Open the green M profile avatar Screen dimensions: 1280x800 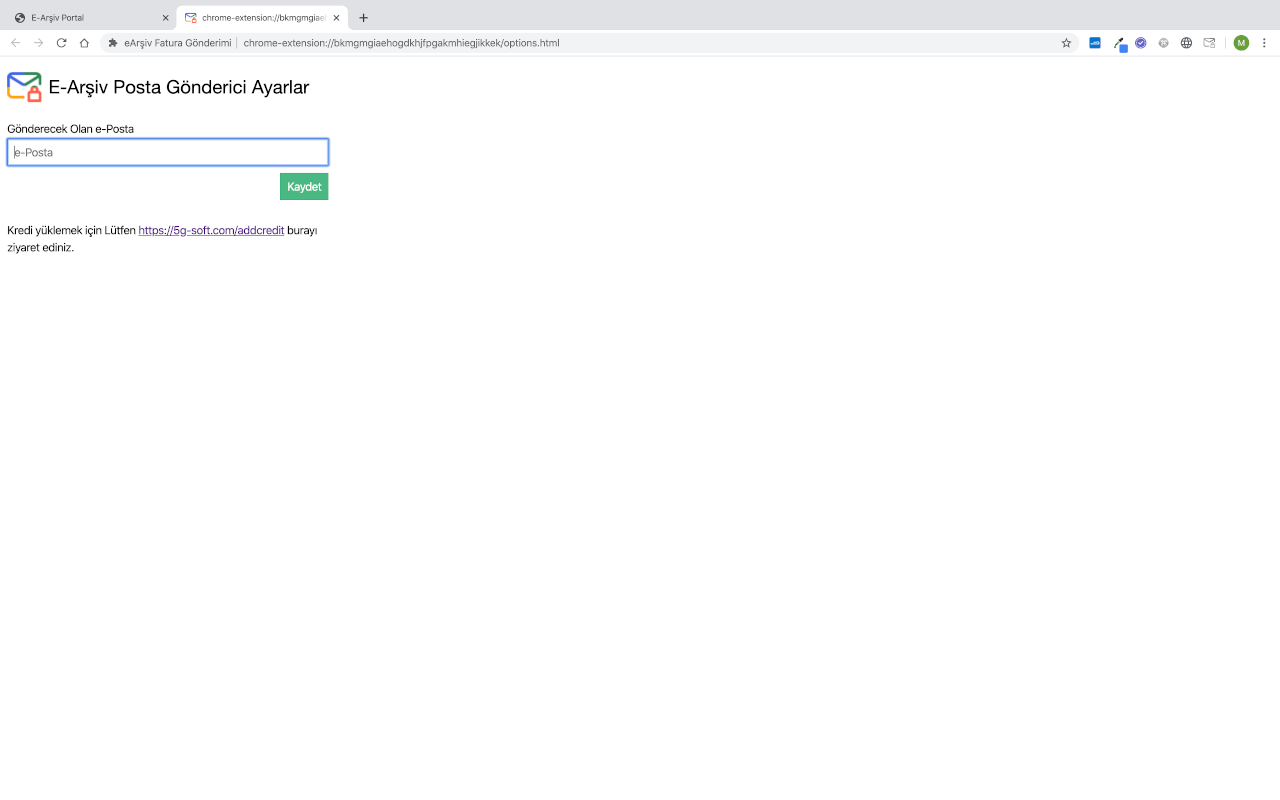pyautogui.click(x=1241, y=43)
